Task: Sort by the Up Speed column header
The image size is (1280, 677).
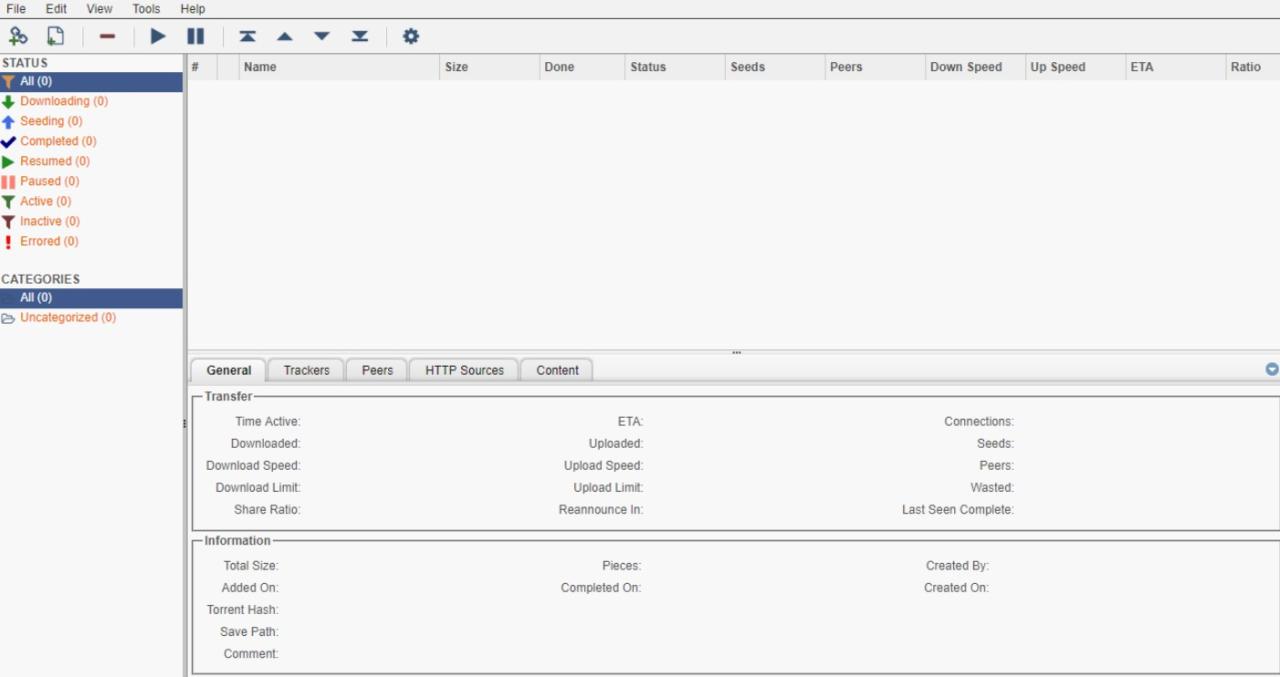Action: click(x=1075, y=67)
